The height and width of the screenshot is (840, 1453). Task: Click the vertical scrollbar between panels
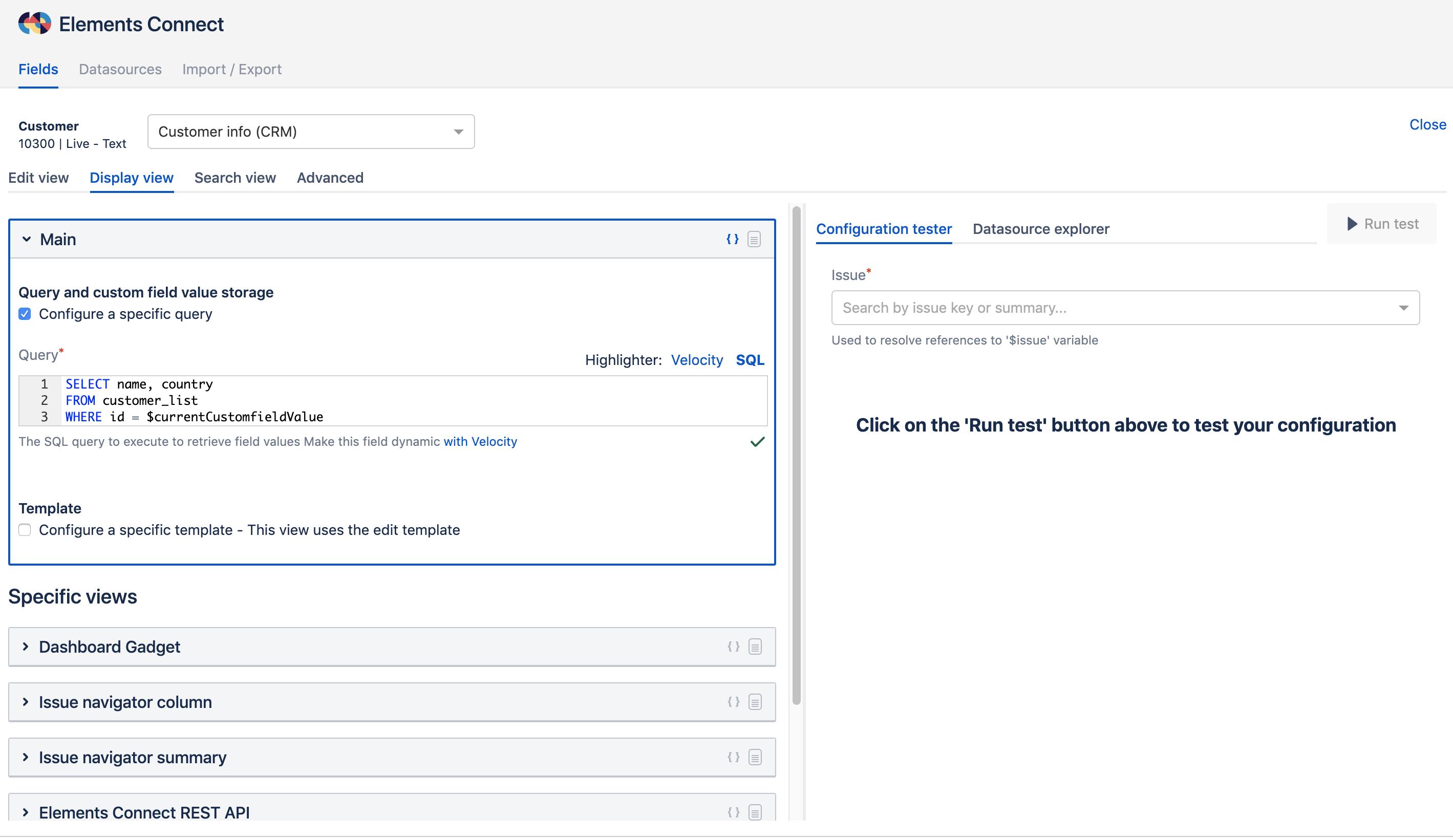coord(796,456)
